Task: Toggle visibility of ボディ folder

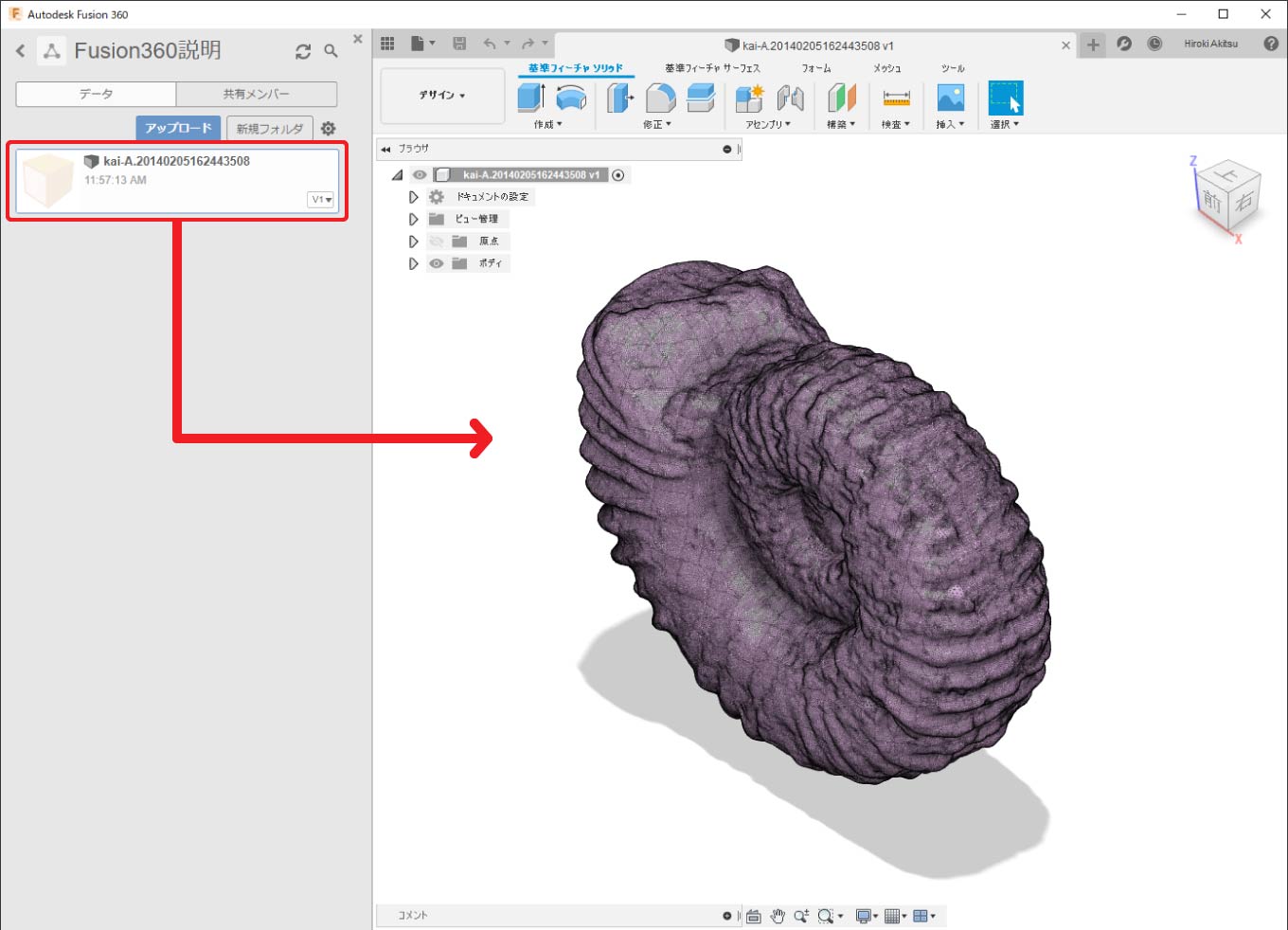Action: tap(437, 263)
